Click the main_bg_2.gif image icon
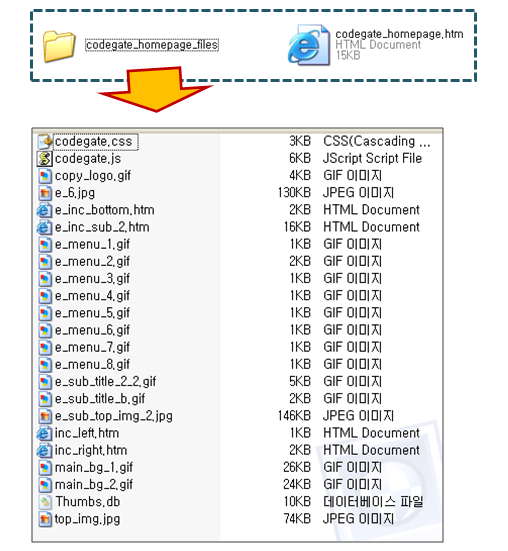Image resolution: width=508 pixels, height=551 pixels. (45, 485)
